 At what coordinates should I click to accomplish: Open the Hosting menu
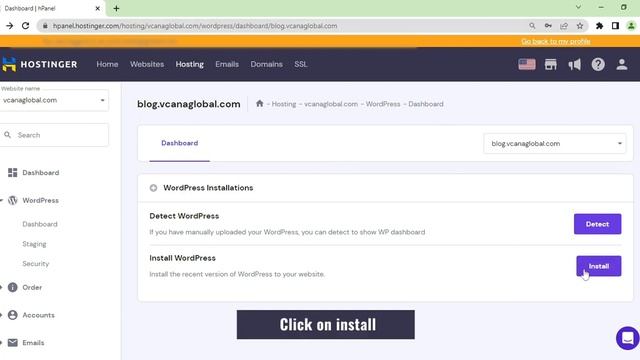coord(189,64)
